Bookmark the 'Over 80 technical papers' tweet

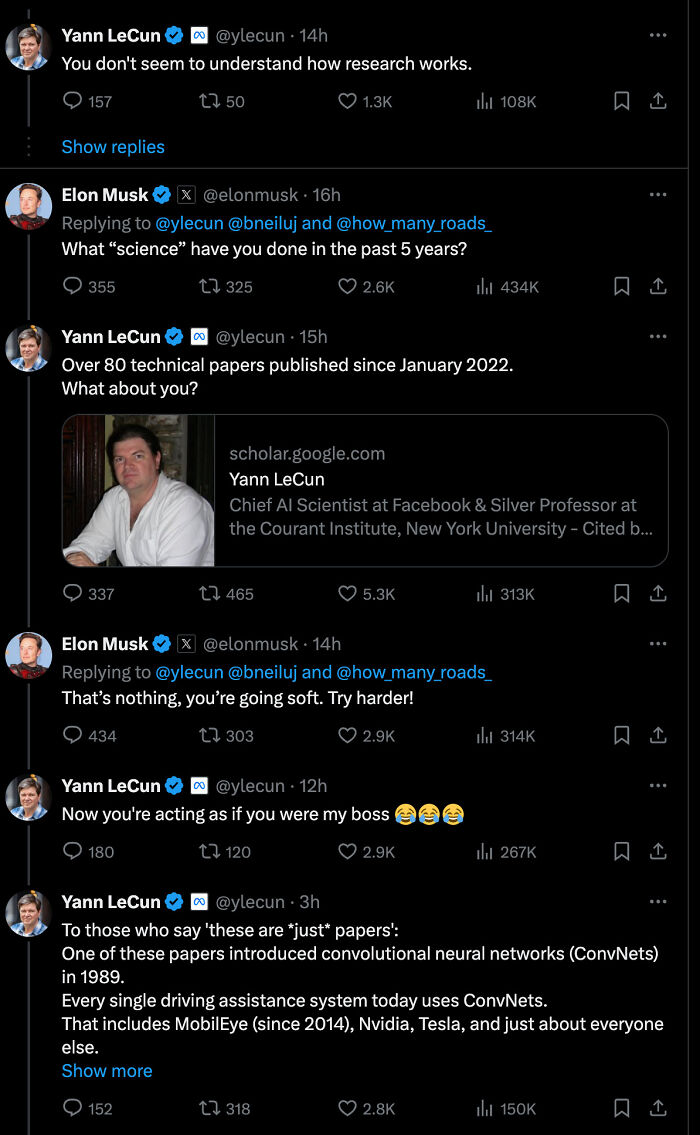click(x=621, y=593)
